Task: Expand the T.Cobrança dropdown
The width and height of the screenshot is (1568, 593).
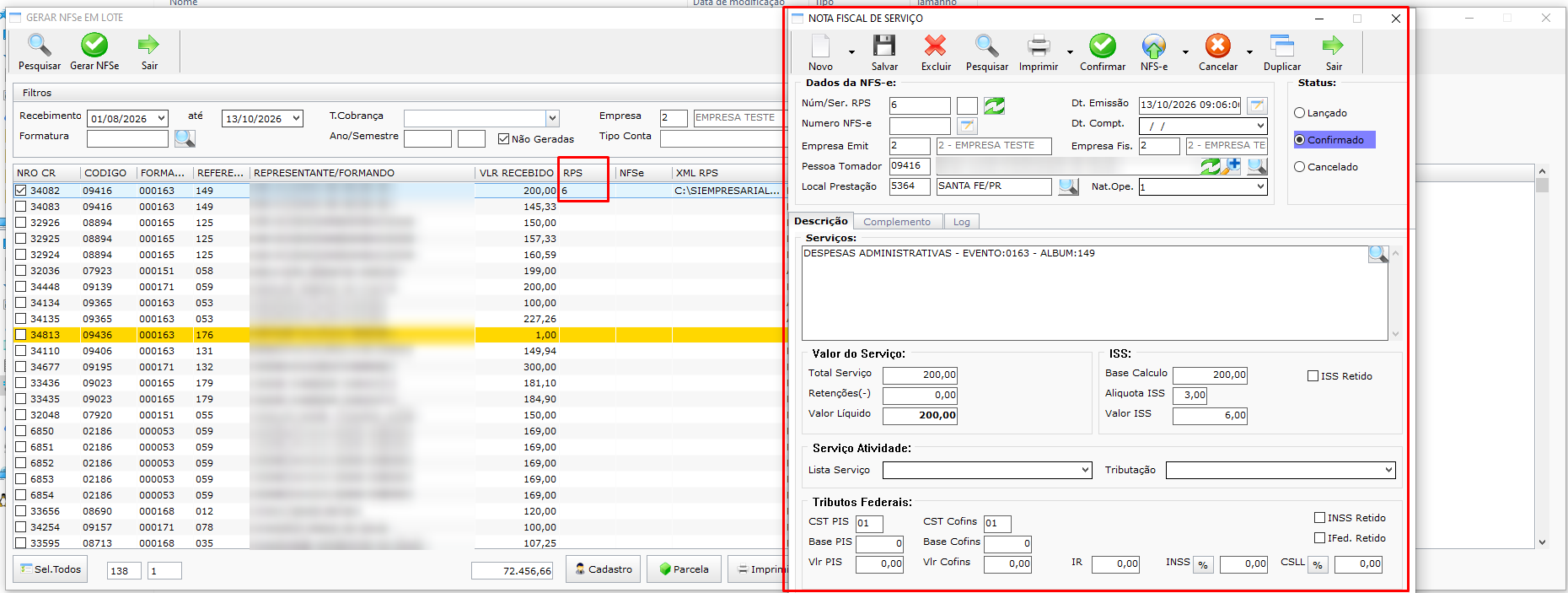Action: (552, 118)
